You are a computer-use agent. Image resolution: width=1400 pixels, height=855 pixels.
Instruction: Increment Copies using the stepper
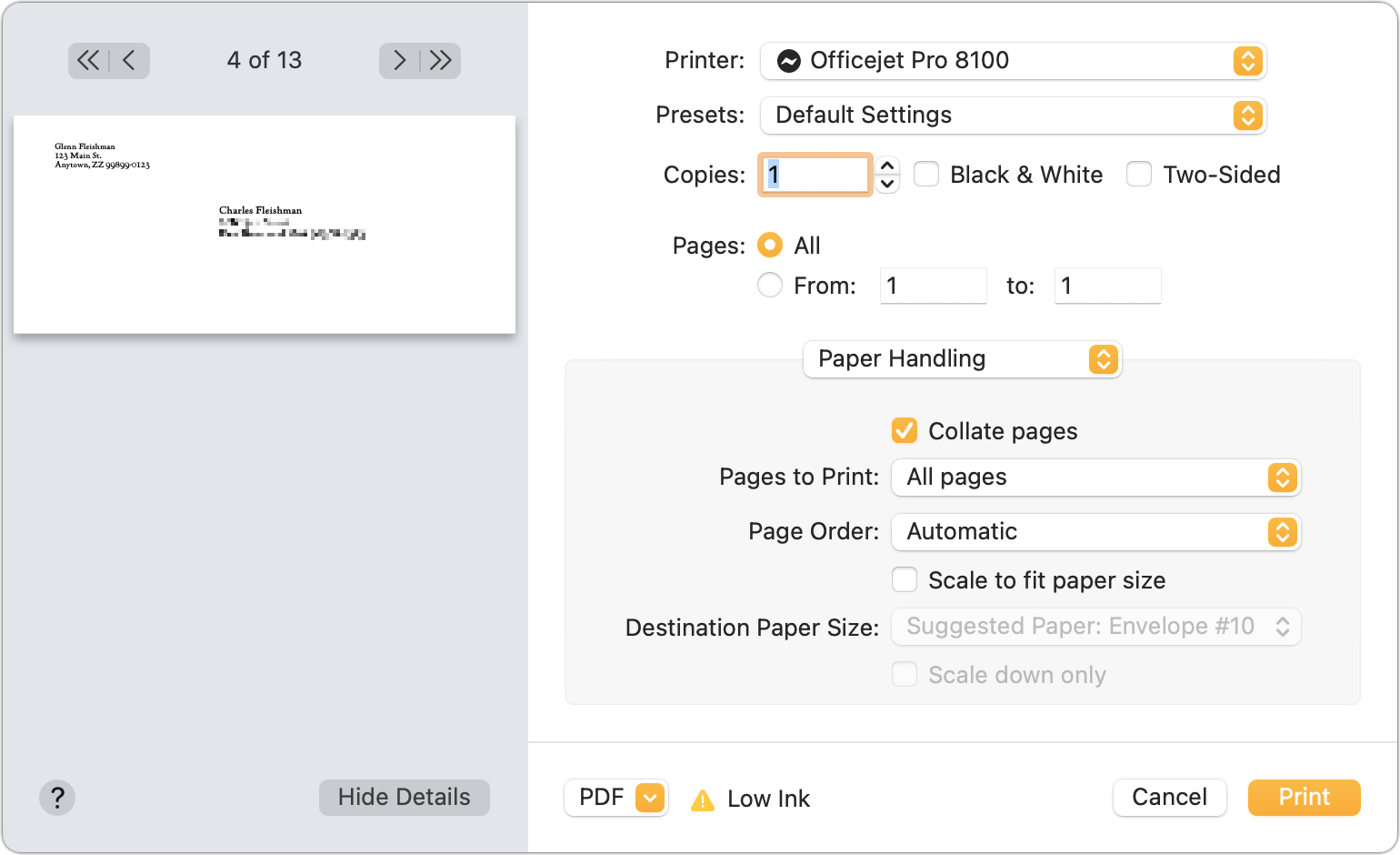pos(886,166)
